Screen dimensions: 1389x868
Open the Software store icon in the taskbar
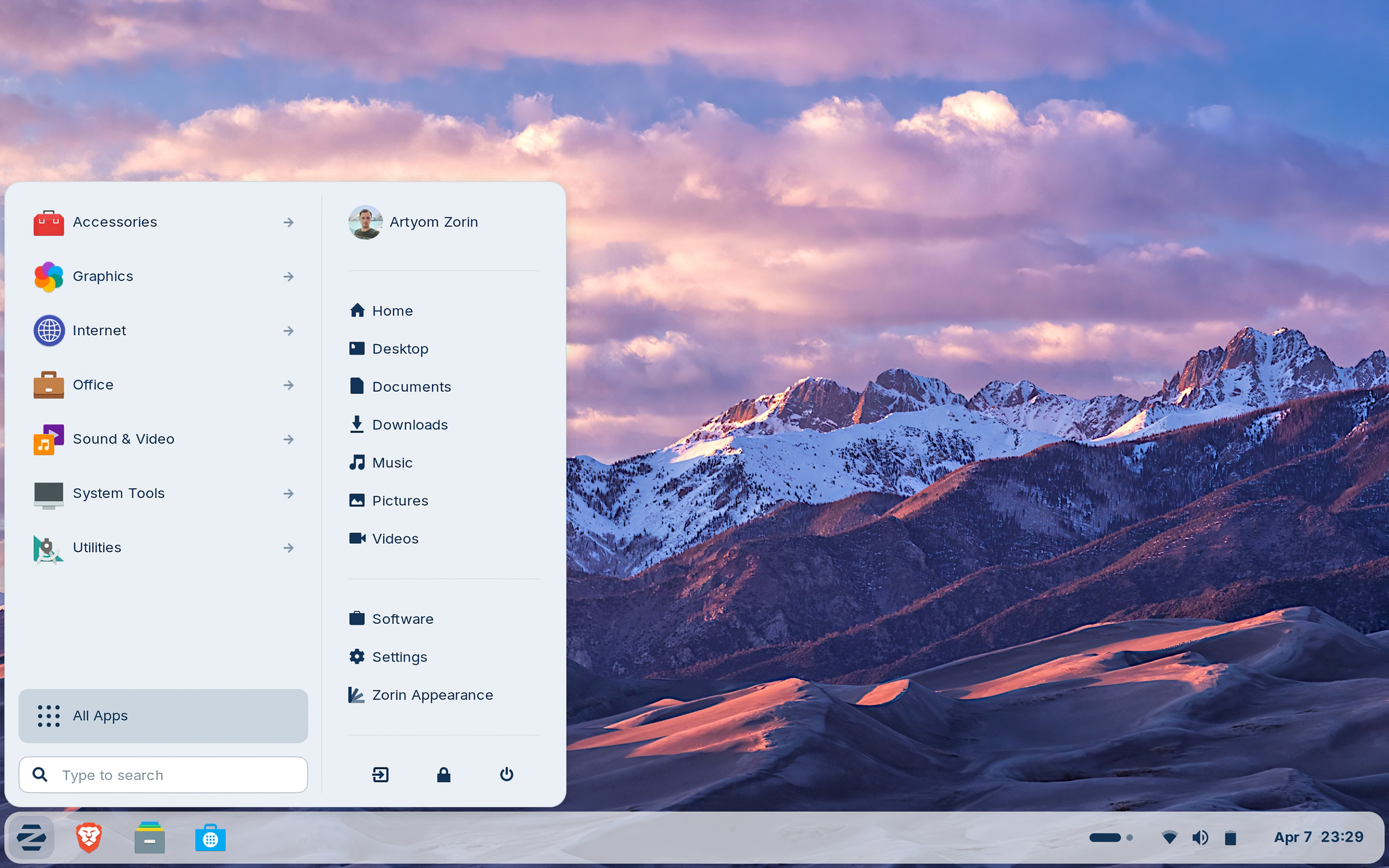(x=210, y=837)
